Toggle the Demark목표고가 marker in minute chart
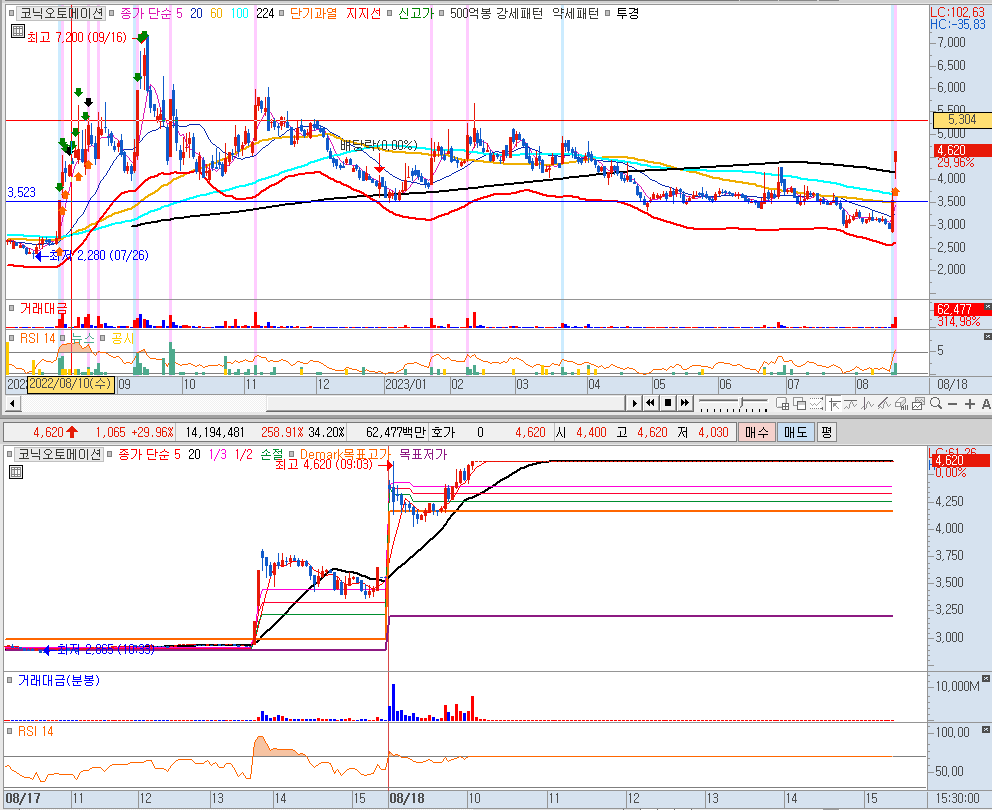The image size is (992, 810). [291, 454]
